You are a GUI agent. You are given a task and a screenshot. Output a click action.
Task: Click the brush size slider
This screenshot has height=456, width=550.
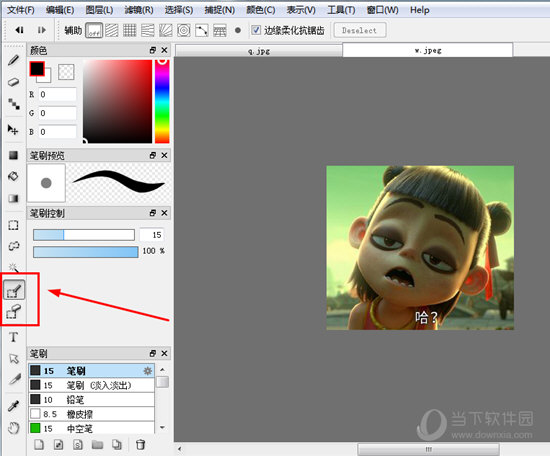84,235
